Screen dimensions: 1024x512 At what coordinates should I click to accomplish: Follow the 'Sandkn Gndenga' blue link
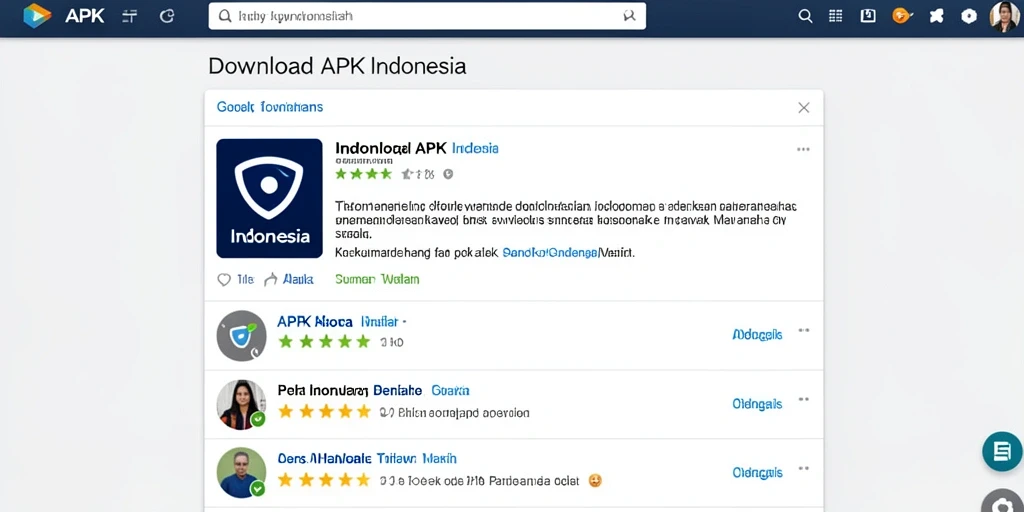[550, 252]
